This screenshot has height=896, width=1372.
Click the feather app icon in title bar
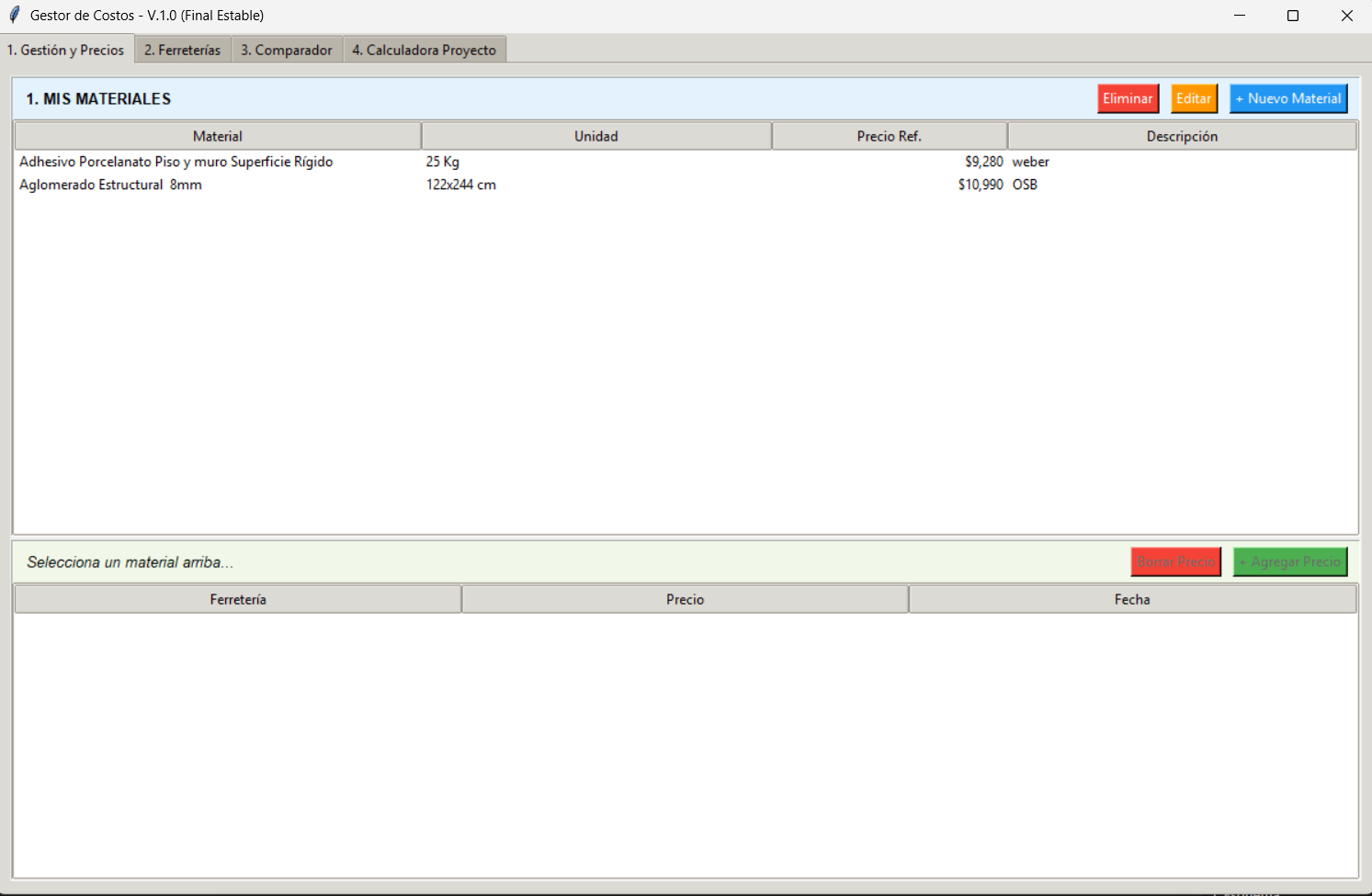pyautogui.click(x=14, y=15)
